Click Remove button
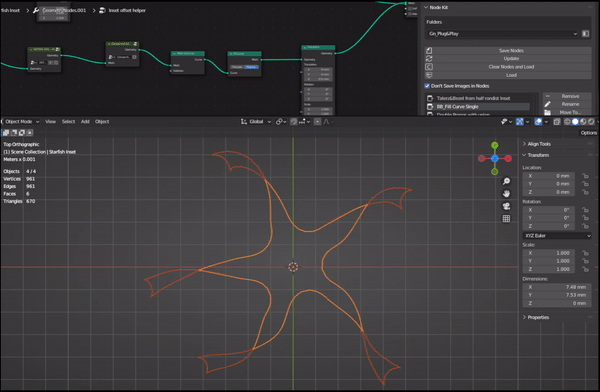 567,96
